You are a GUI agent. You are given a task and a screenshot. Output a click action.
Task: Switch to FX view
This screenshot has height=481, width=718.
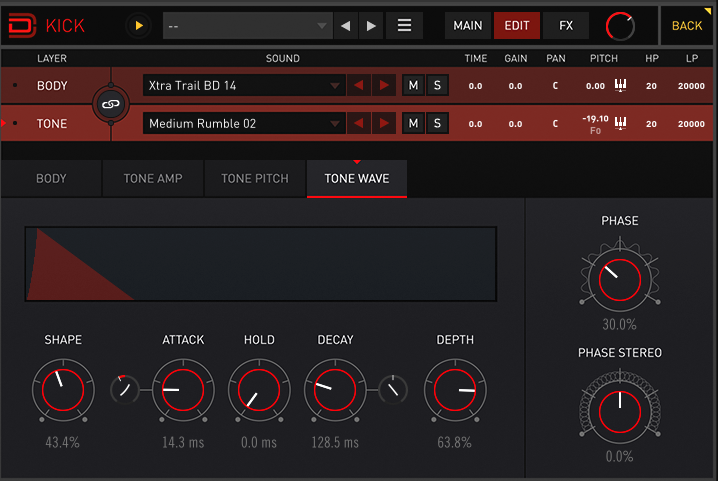[566, 26]
